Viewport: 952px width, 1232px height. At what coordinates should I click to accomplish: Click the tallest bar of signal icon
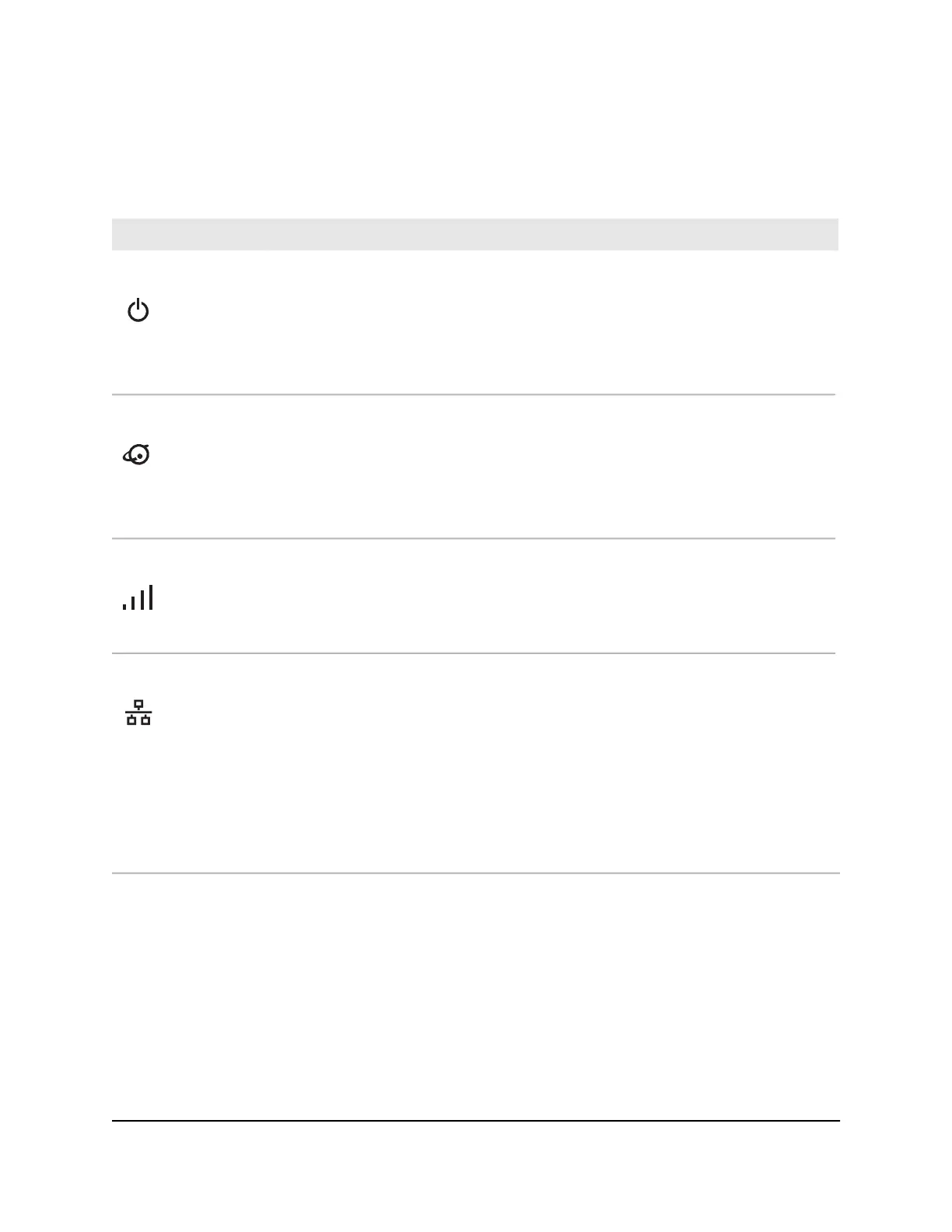[x=151, y=597]
